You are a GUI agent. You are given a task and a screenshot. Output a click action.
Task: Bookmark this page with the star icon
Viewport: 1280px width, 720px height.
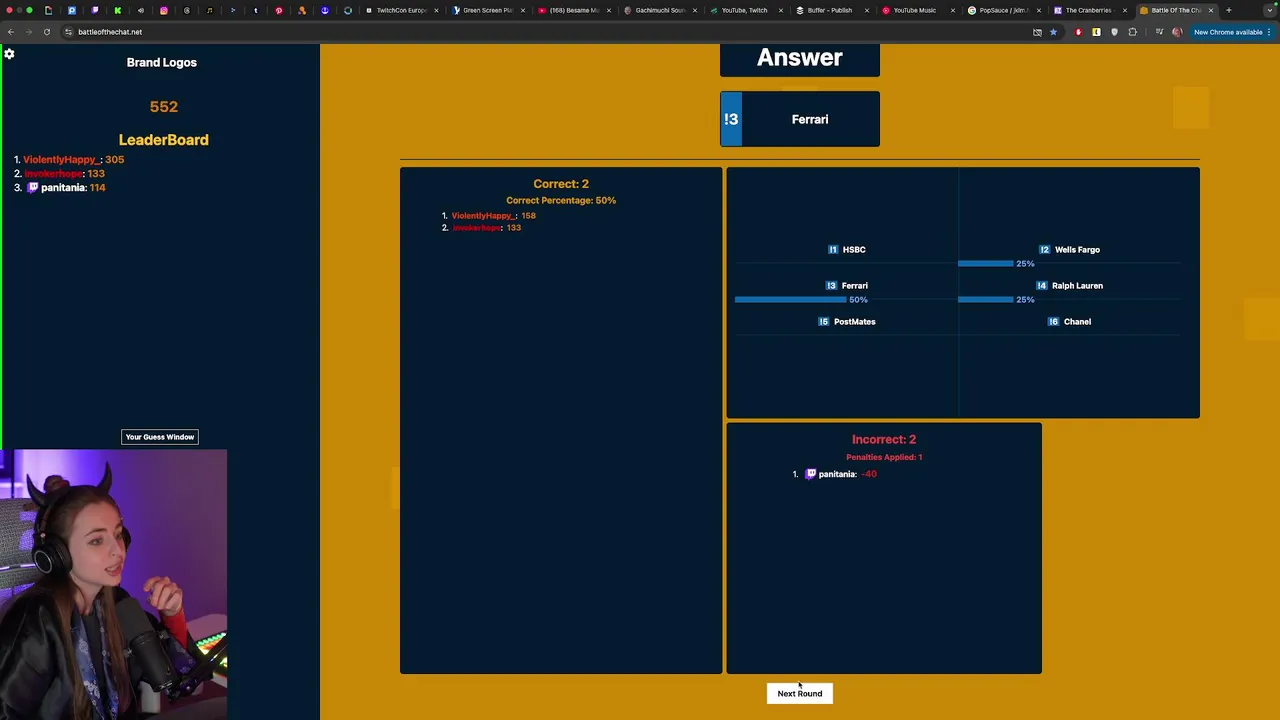pos(1053,32)
